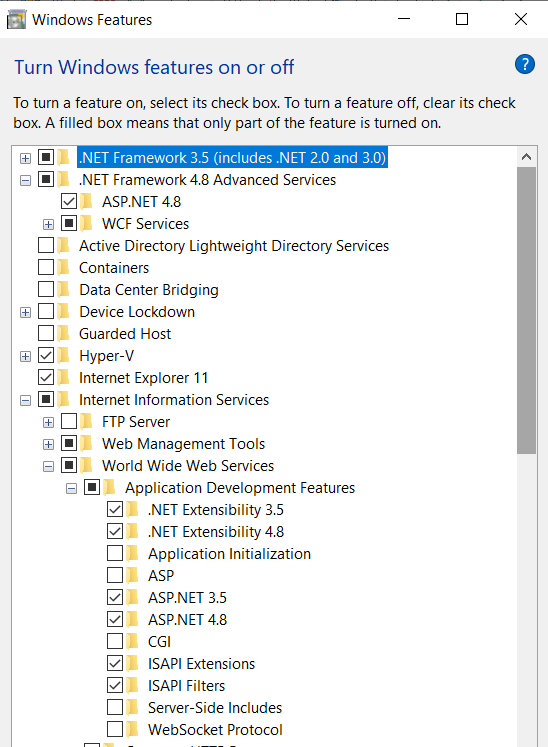Click the folder icon beside WebSocket Protocol
Viewport: 548px width, 747px height.
(x=132, y=729)
